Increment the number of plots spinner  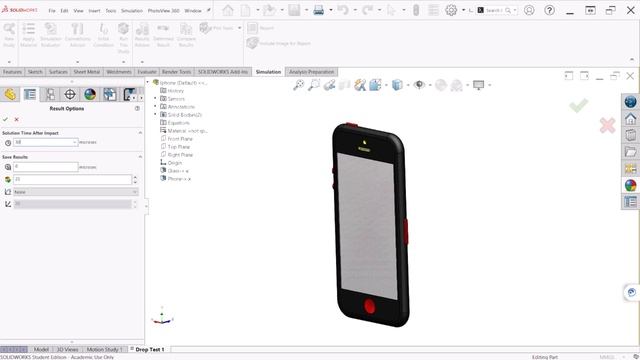(x=135, y=177)
